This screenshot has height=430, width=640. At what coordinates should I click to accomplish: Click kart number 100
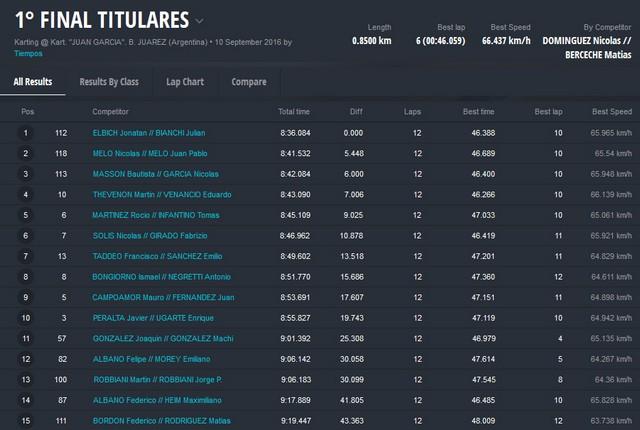(61, 380)
